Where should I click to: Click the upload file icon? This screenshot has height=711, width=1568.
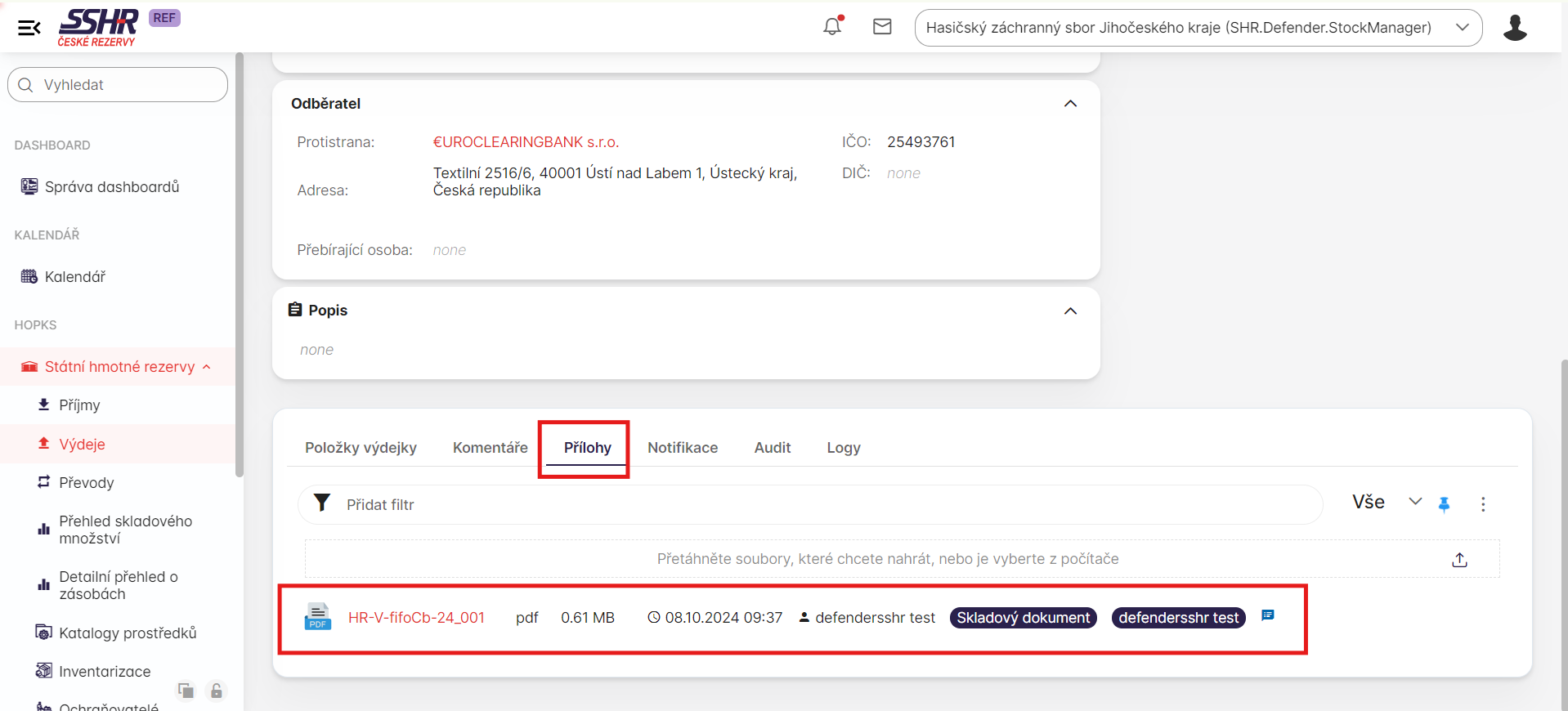coord(1459,560)
